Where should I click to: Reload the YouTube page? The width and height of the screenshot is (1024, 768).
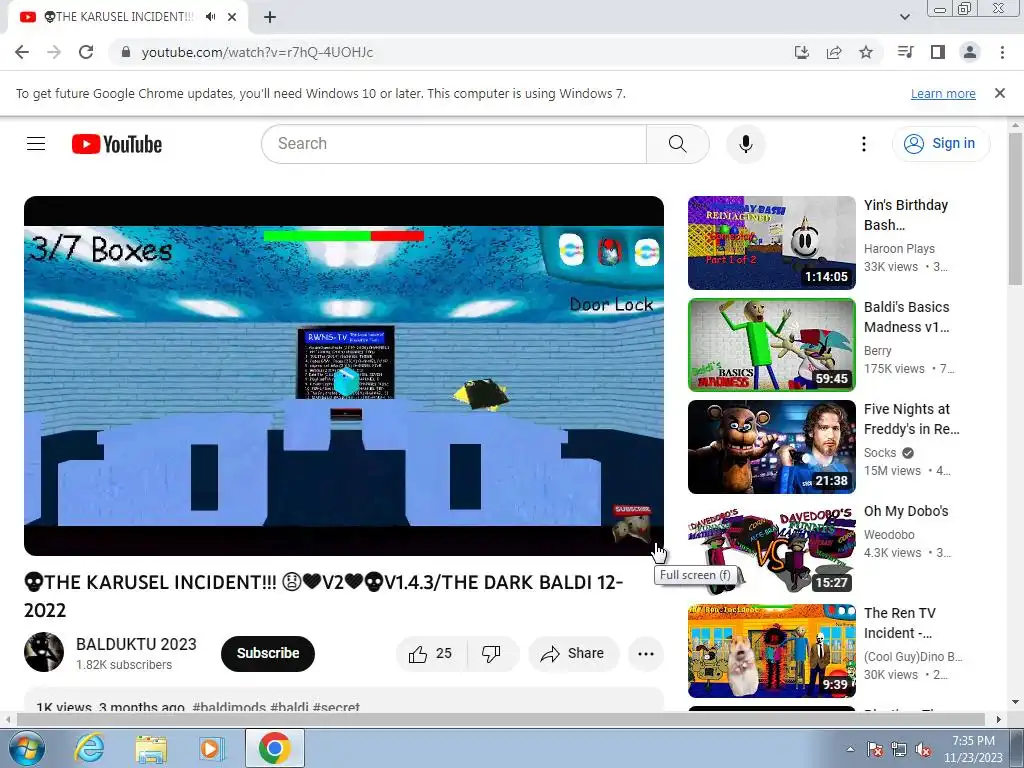[86, 52]
